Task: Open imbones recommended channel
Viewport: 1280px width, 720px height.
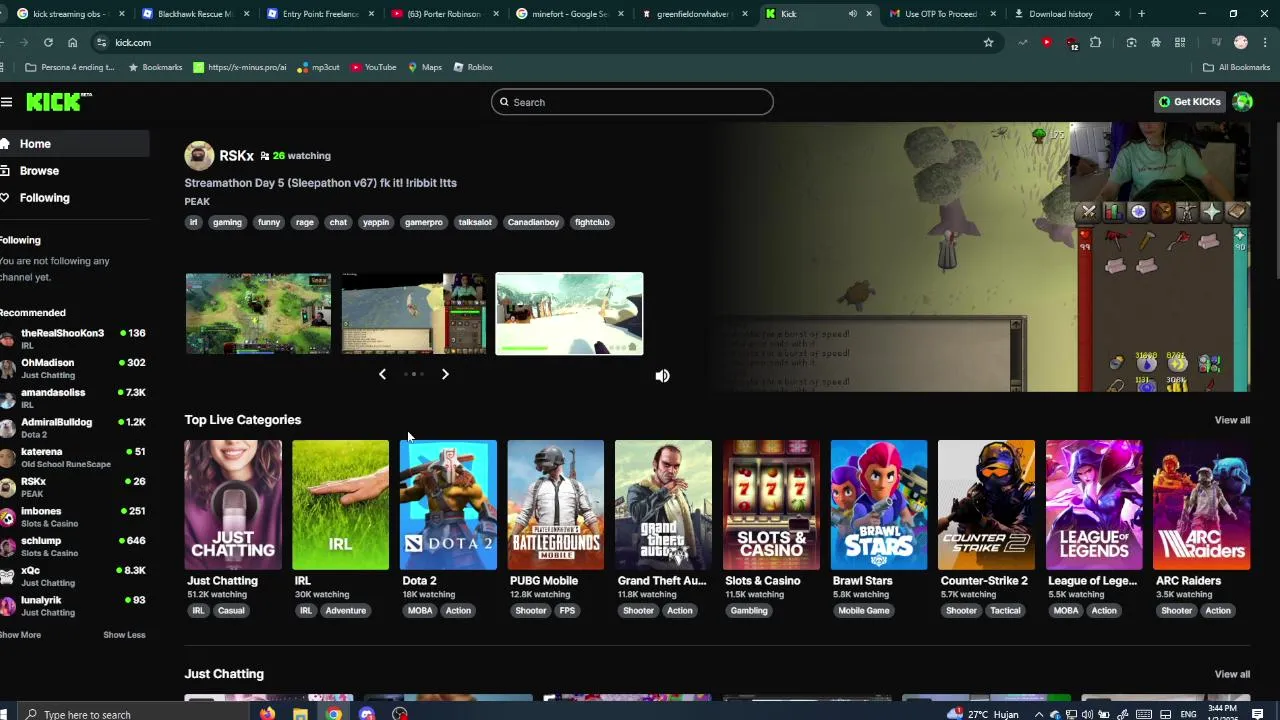Action: 74,516
